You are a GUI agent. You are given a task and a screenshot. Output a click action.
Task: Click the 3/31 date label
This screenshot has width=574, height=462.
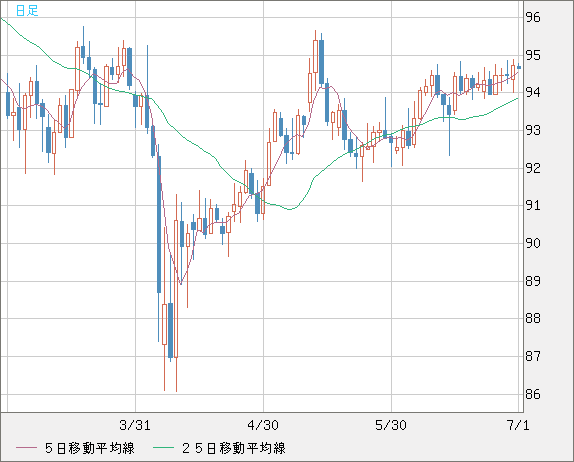click(x=135, y=425)
